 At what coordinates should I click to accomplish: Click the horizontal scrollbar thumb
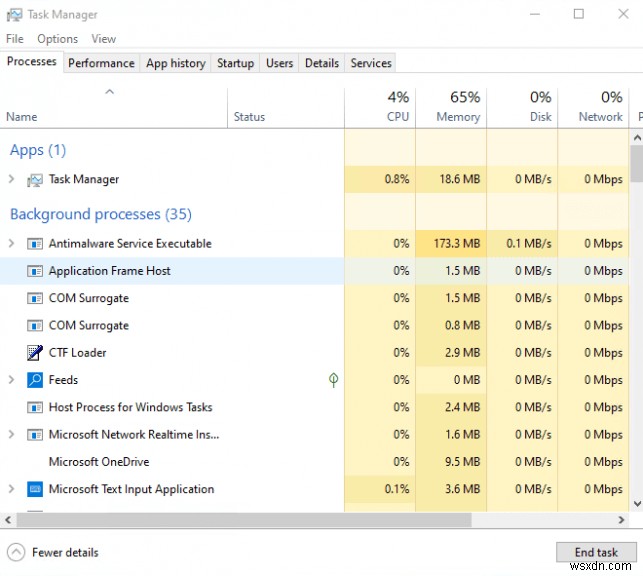pyautogui.click(x=244, y=520)
